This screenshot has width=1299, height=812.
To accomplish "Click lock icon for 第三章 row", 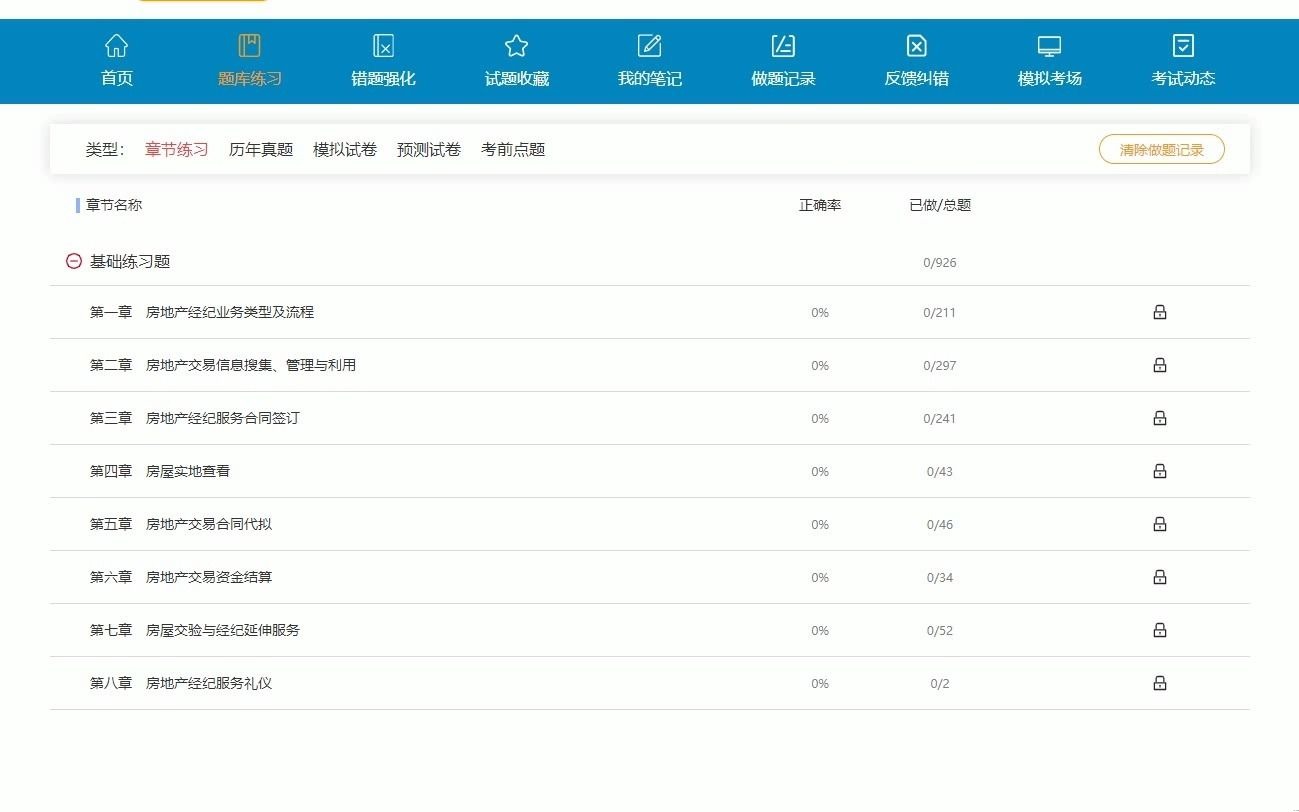I will (x=1160, y=418).
